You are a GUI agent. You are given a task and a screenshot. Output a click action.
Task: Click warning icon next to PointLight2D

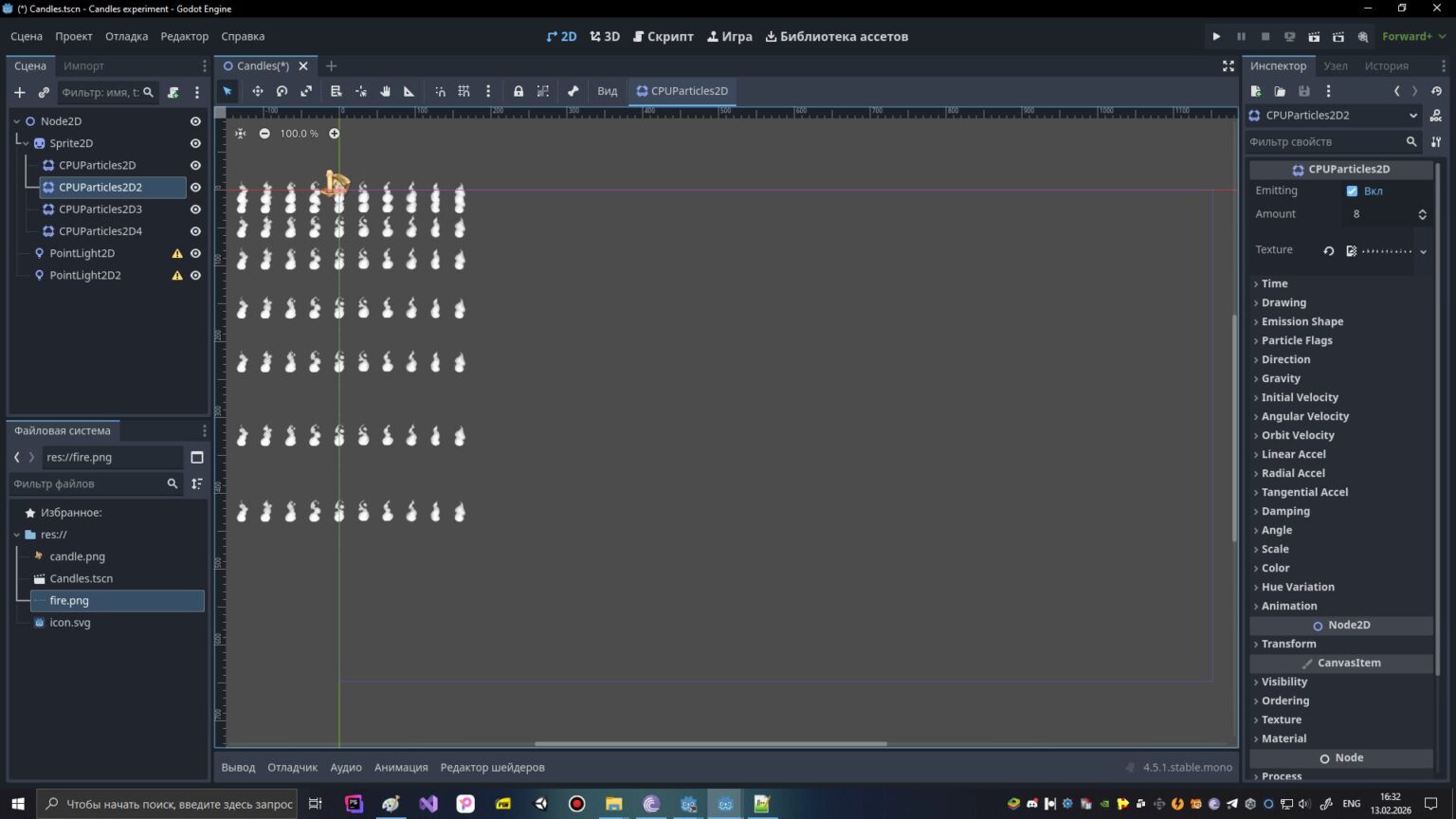pos(176,253)
